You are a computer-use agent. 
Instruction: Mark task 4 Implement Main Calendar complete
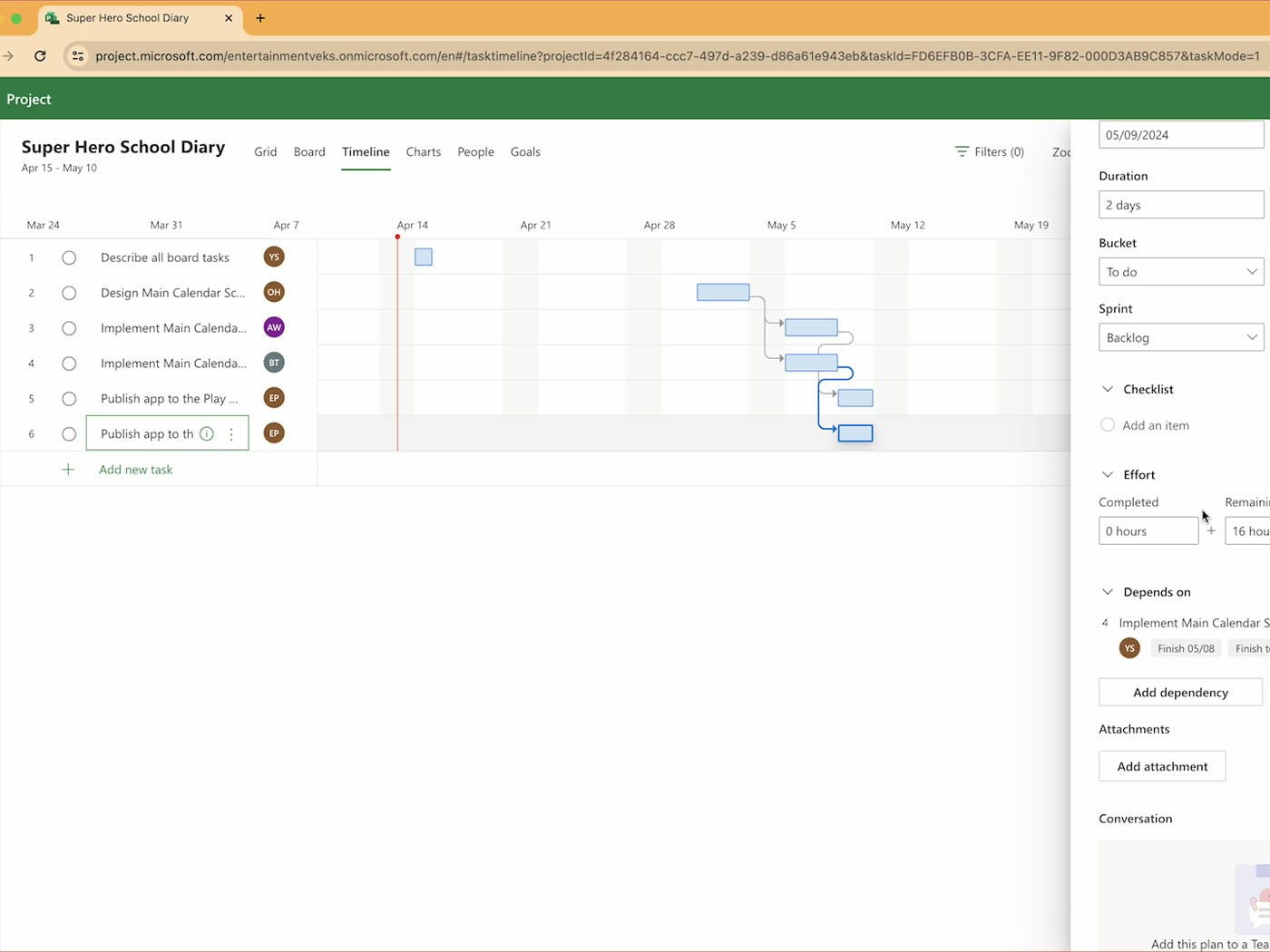[69, 364]
